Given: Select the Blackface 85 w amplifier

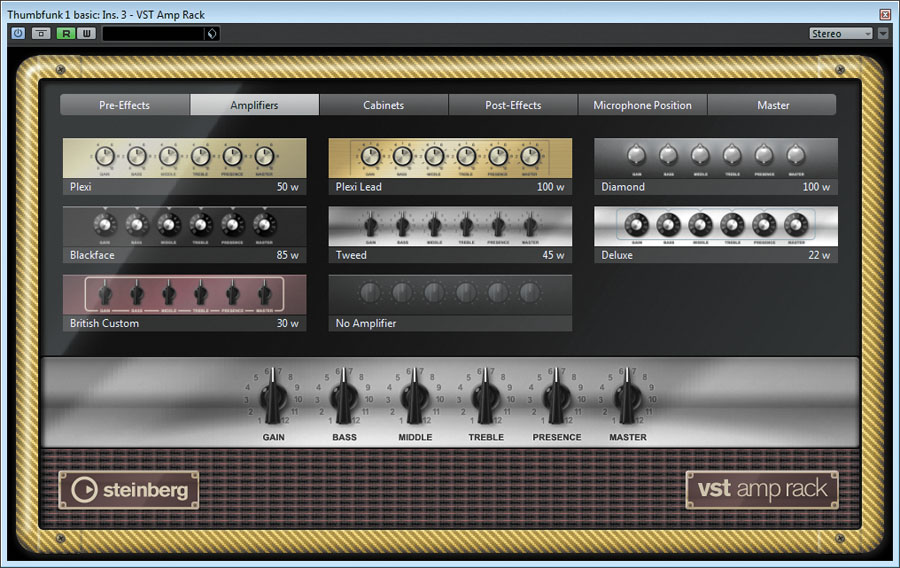Looking at the screenshot, I should point(184,234).
